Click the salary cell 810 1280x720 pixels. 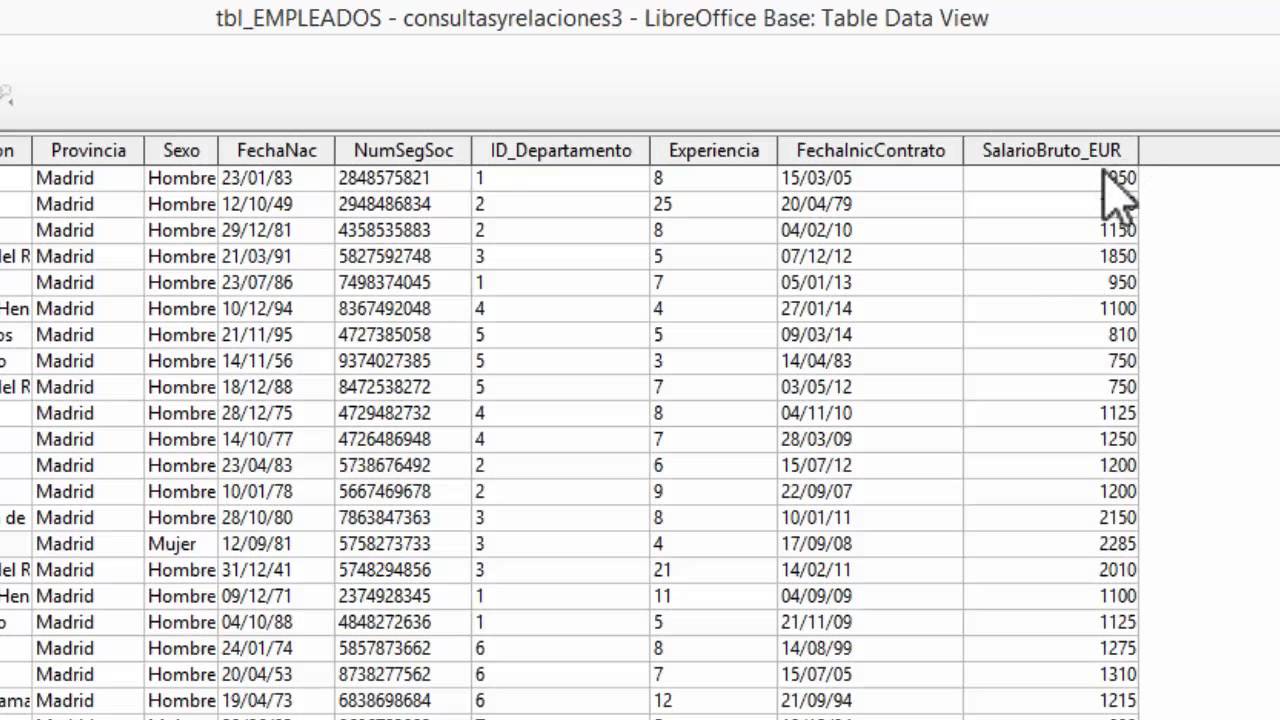1051,334
